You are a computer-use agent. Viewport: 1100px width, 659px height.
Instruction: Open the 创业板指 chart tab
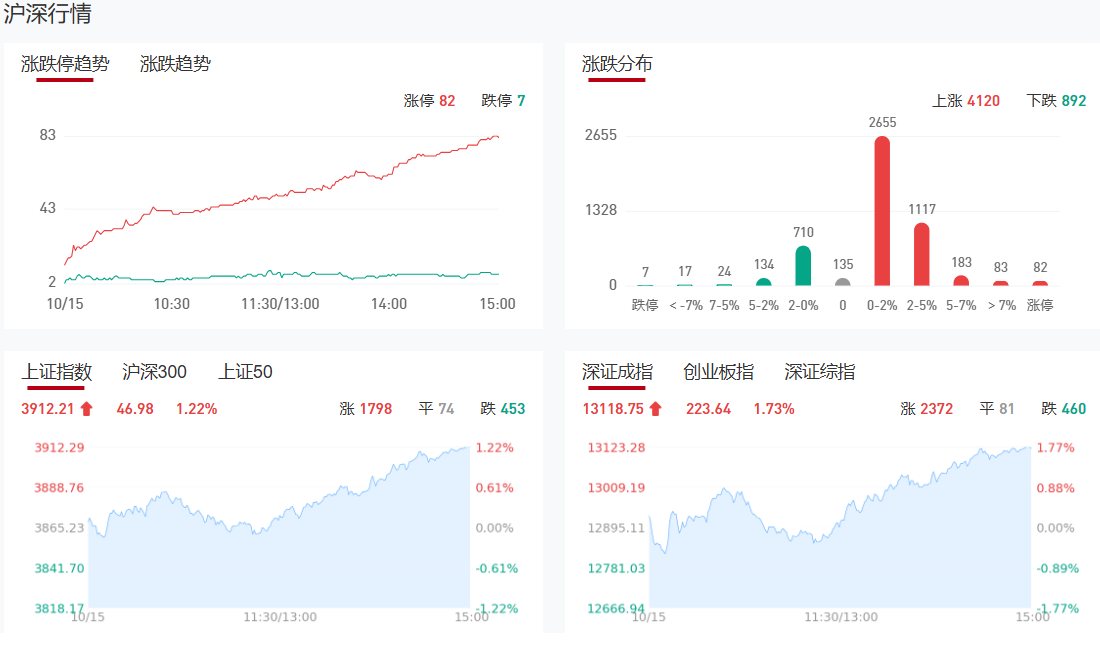(x=718, y=372)
